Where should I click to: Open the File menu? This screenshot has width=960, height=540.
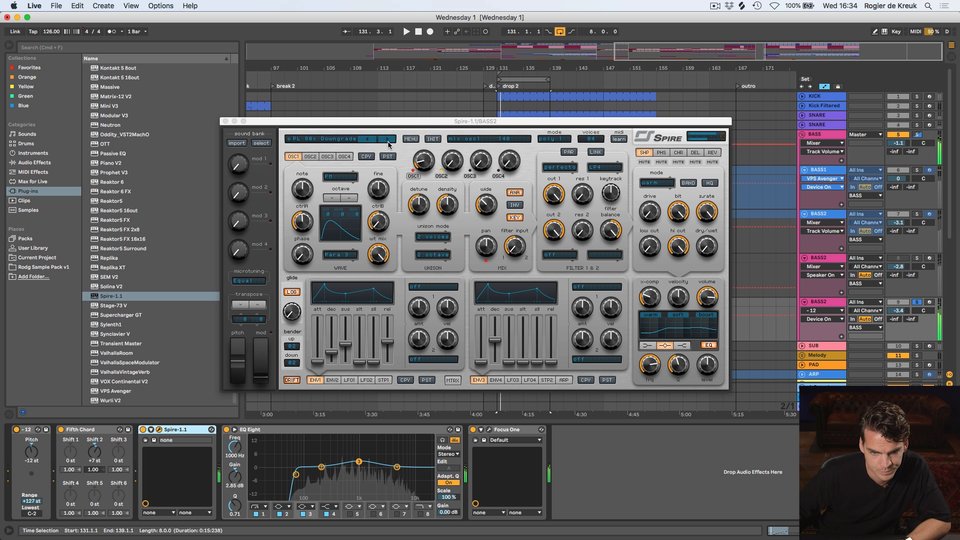tap(56, 6)
